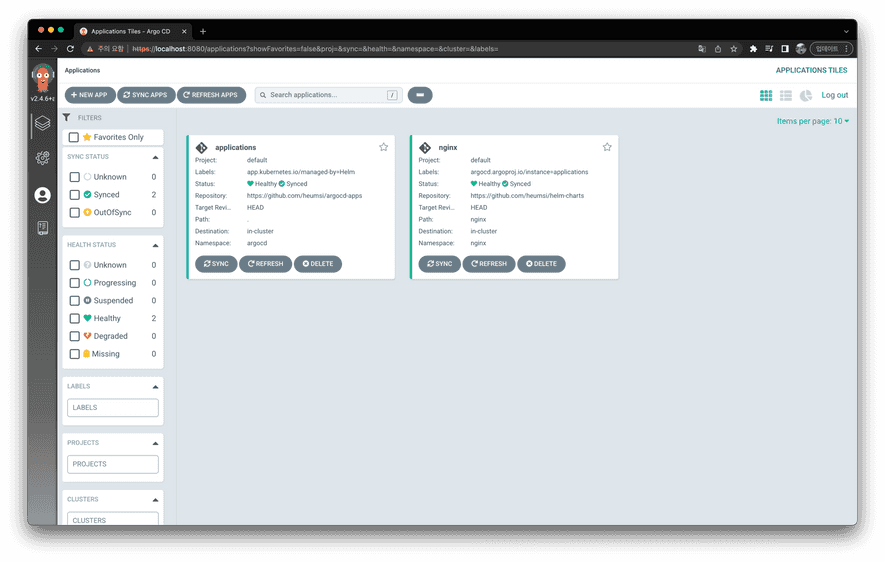Collapse the Sync Status filter section

155,157
